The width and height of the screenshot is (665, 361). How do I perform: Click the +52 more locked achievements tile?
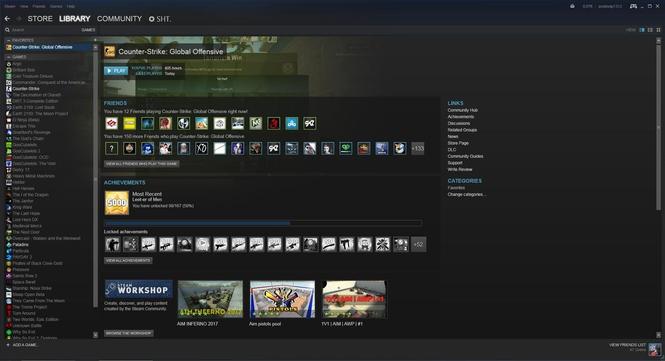[419, 244]
